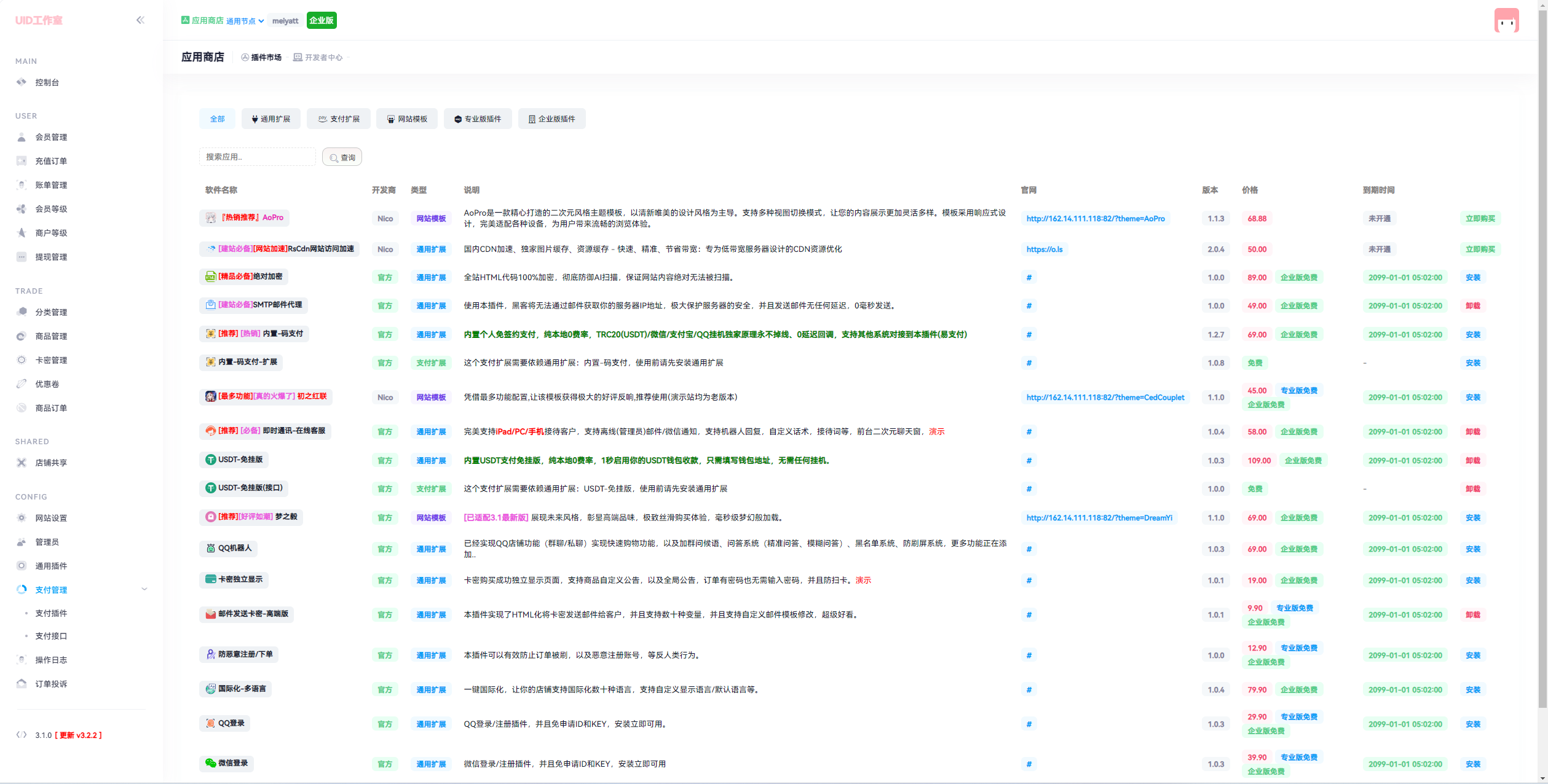This screenshot has height=784, width=1548.
Task: Open the 控制台 dashboard icon
Action: [x=22, y=82]
